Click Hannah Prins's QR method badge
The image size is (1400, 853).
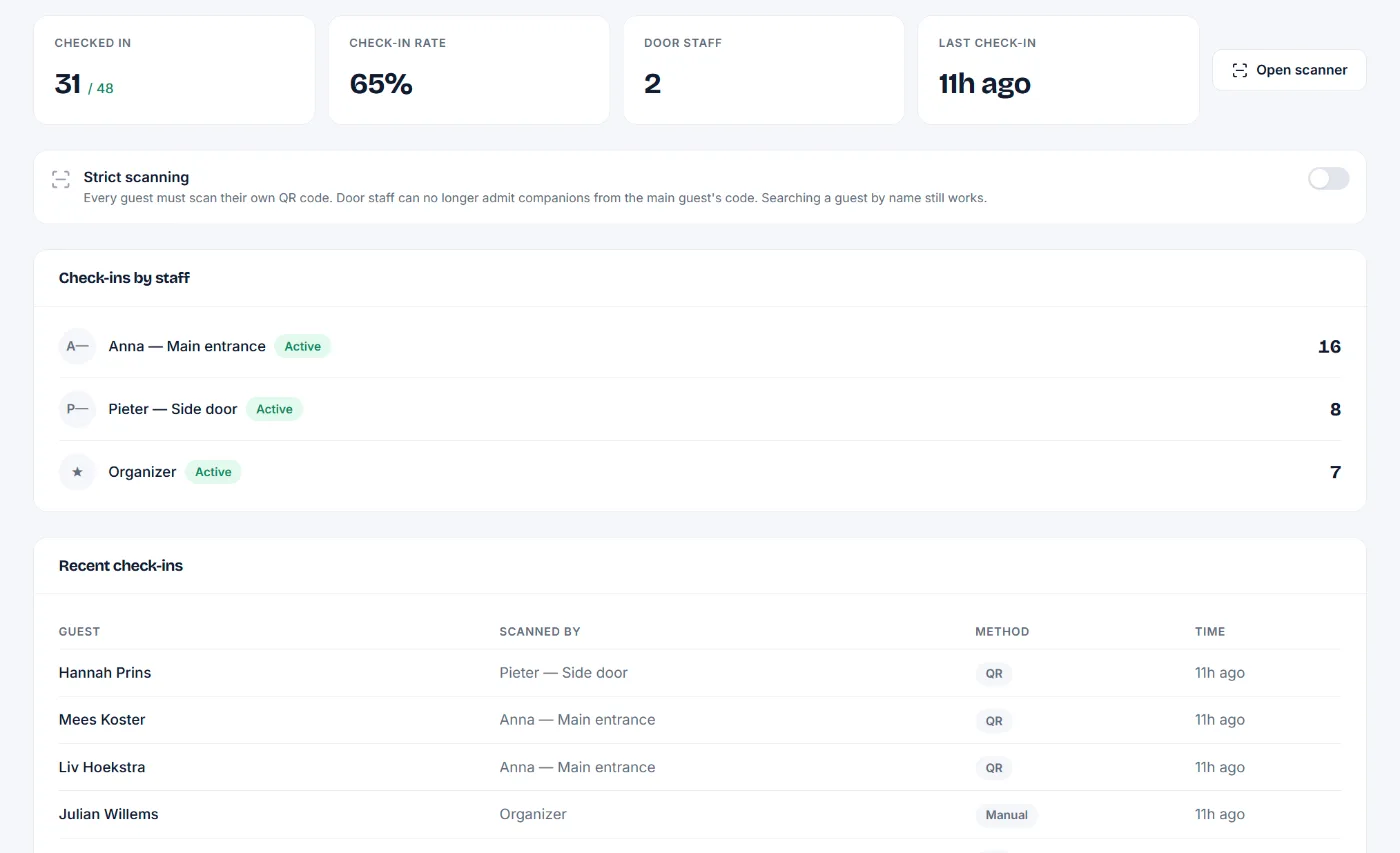994,674
